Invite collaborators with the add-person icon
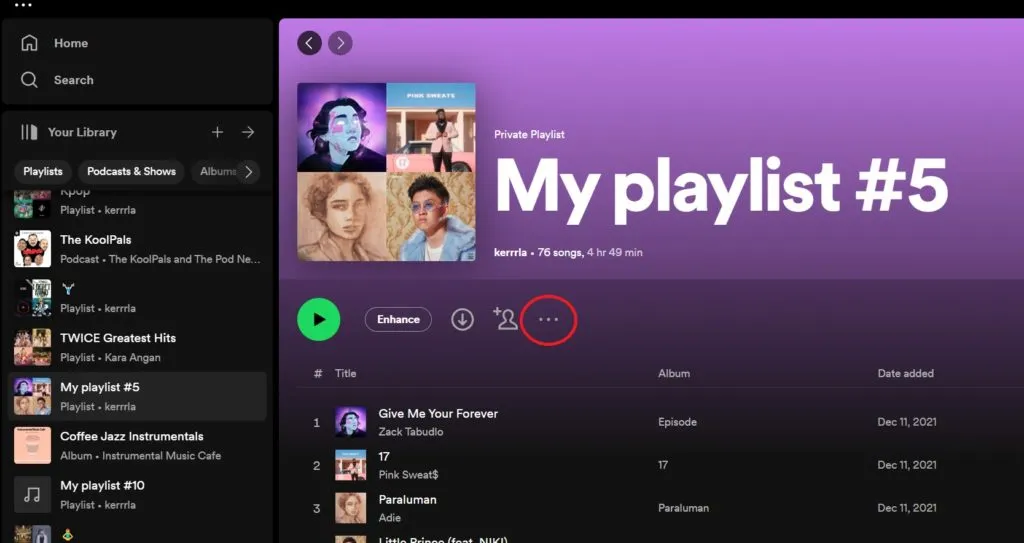Viewport: 1024px width, 543px height. coord(505,318)
